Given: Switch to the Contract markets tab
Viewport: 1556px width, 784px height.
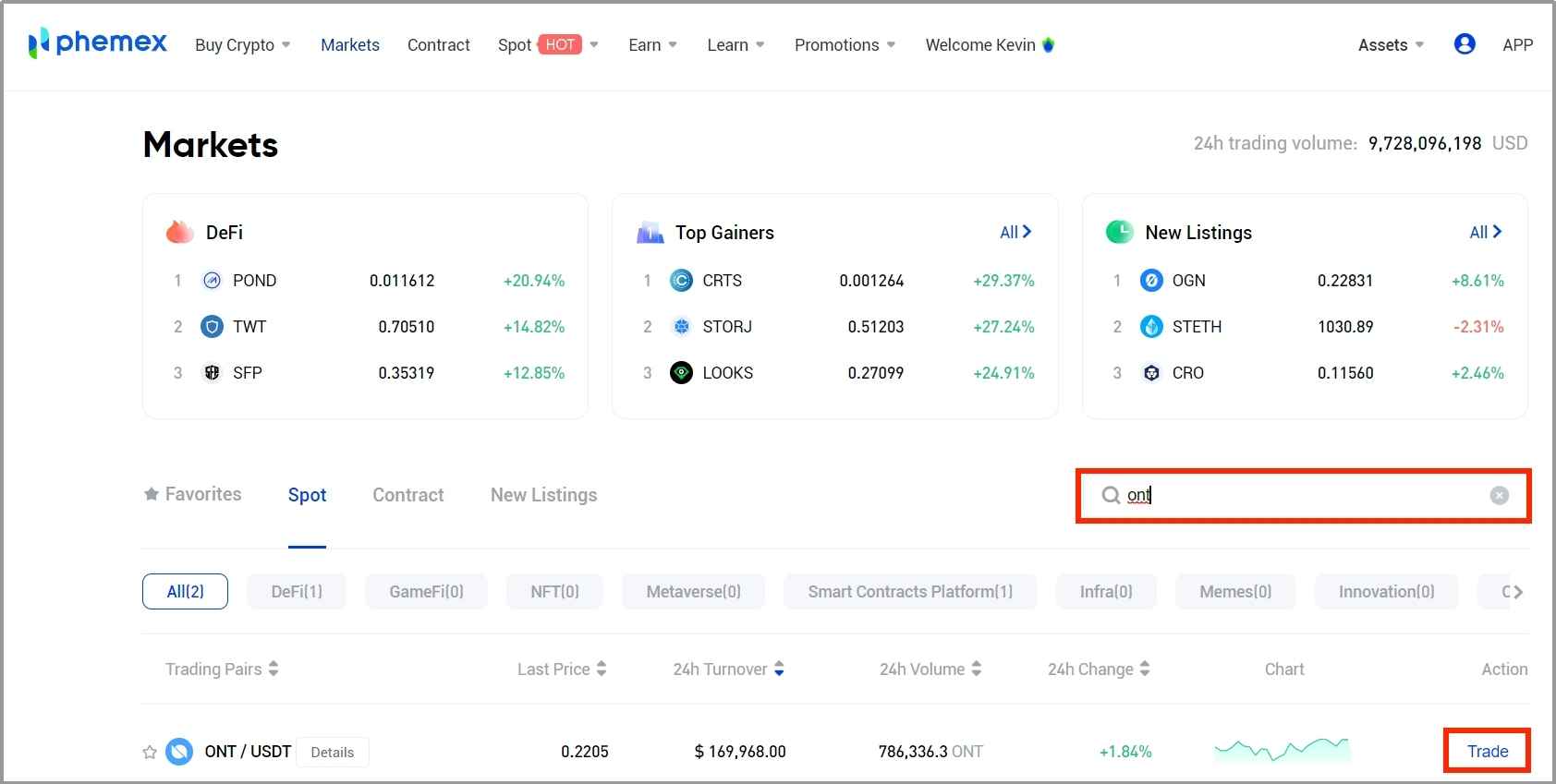Looking at the screenshot, I should click(407, 495).
